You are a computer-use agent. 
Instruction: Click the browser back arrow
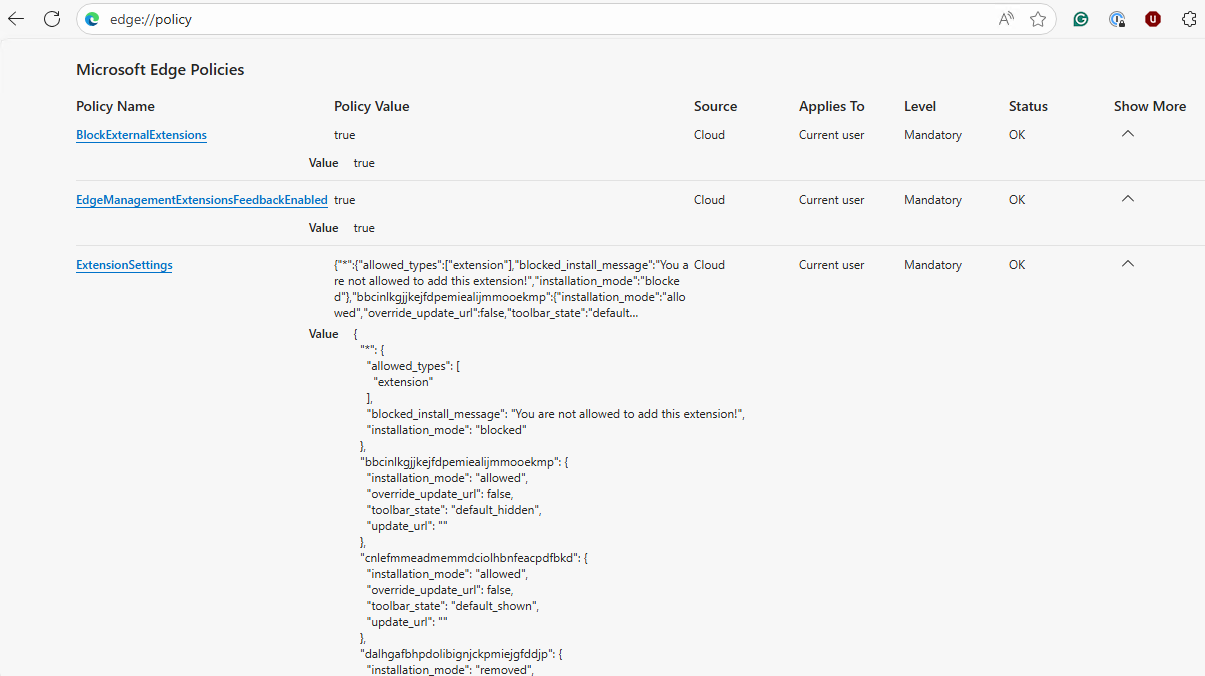point(16,19)
